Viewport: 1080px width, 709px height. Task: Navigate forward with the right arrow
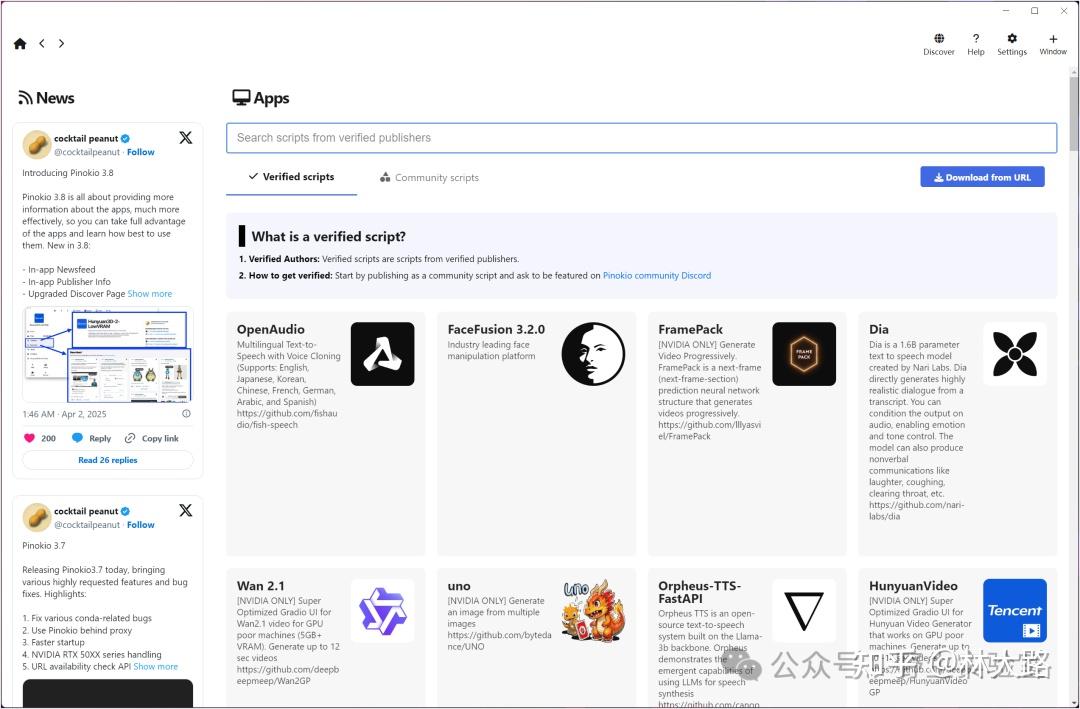point(61,43)
